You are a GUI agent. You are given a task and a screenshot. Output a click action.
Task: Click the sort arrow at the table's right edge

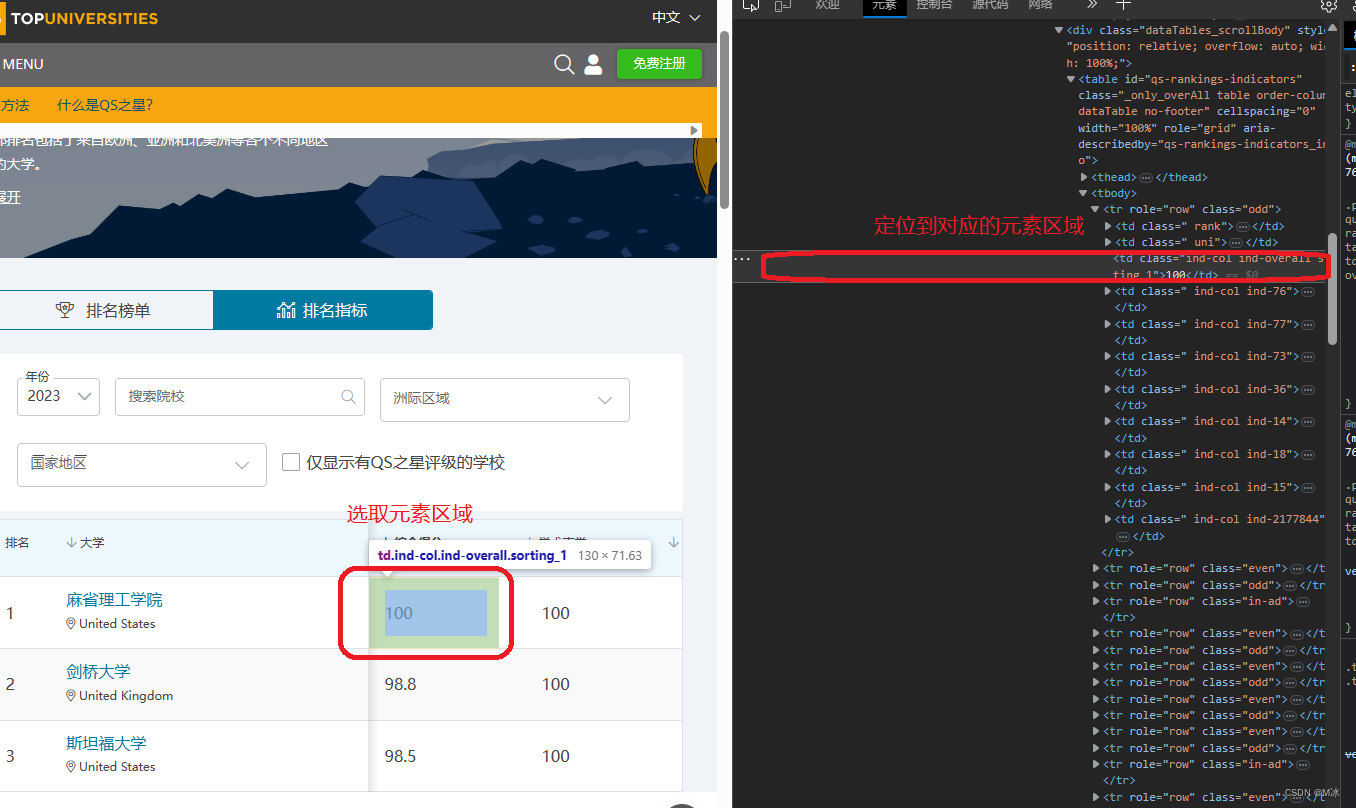click(x=674, y=543)
